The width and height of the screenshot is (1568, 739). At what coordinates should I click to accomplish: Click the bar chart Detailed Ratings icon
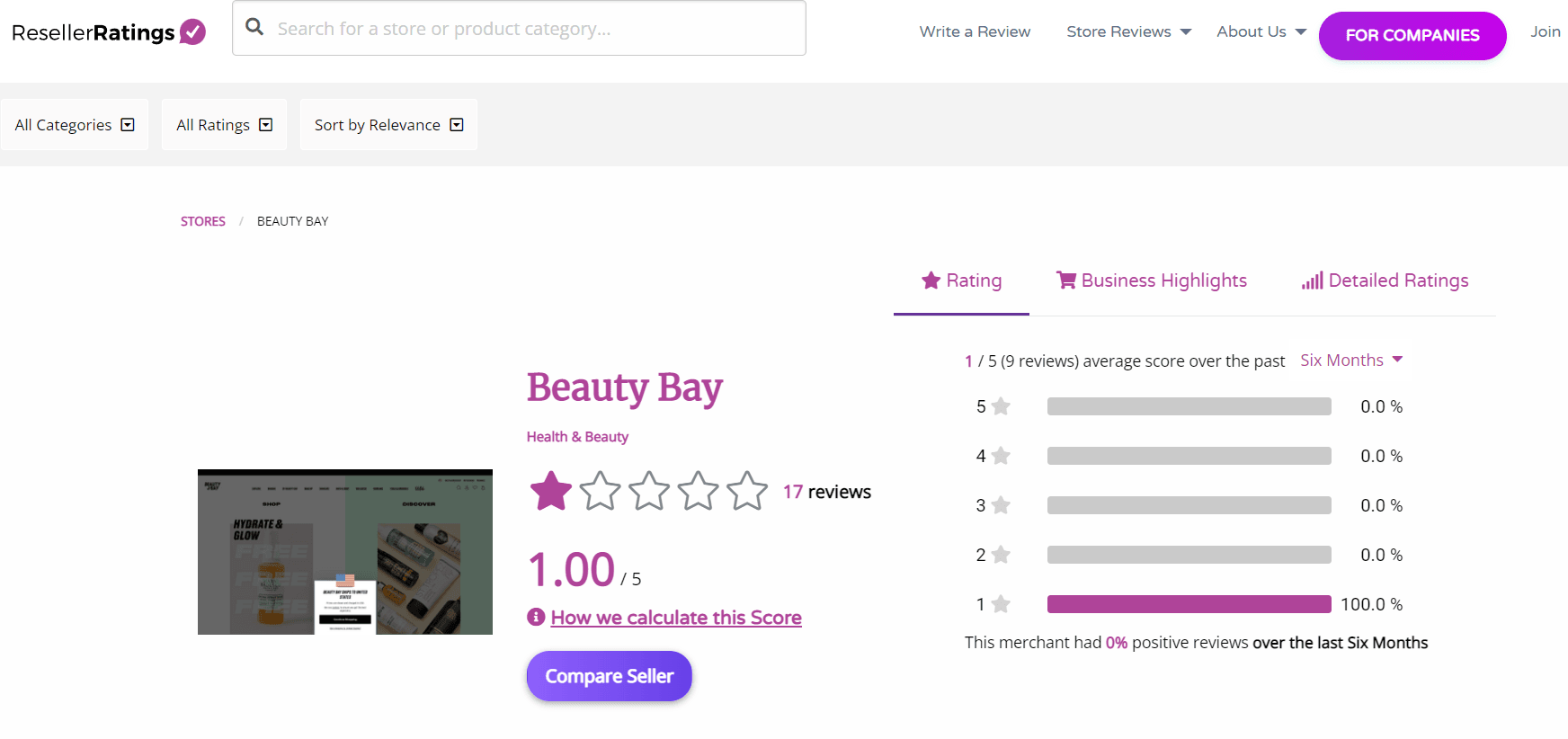[1312, 281]
